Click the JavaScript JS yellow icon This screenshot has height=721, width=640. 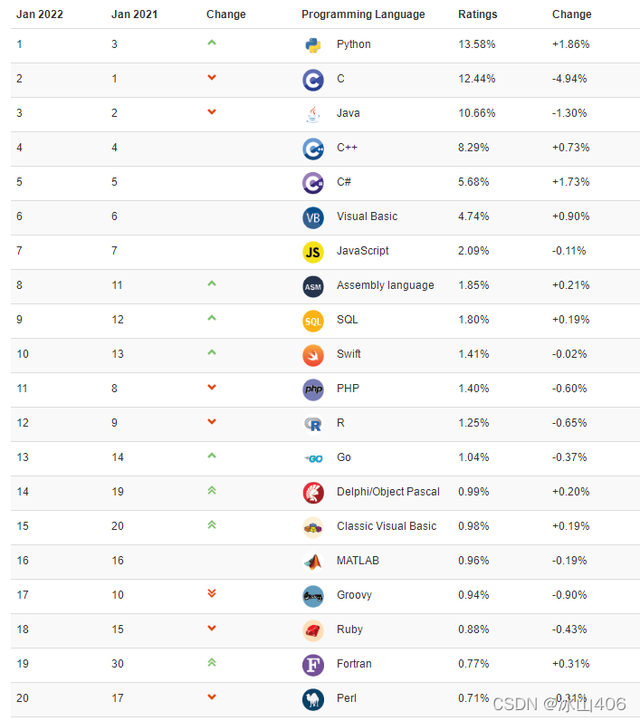pyautogui.click(x=313, y=252)
